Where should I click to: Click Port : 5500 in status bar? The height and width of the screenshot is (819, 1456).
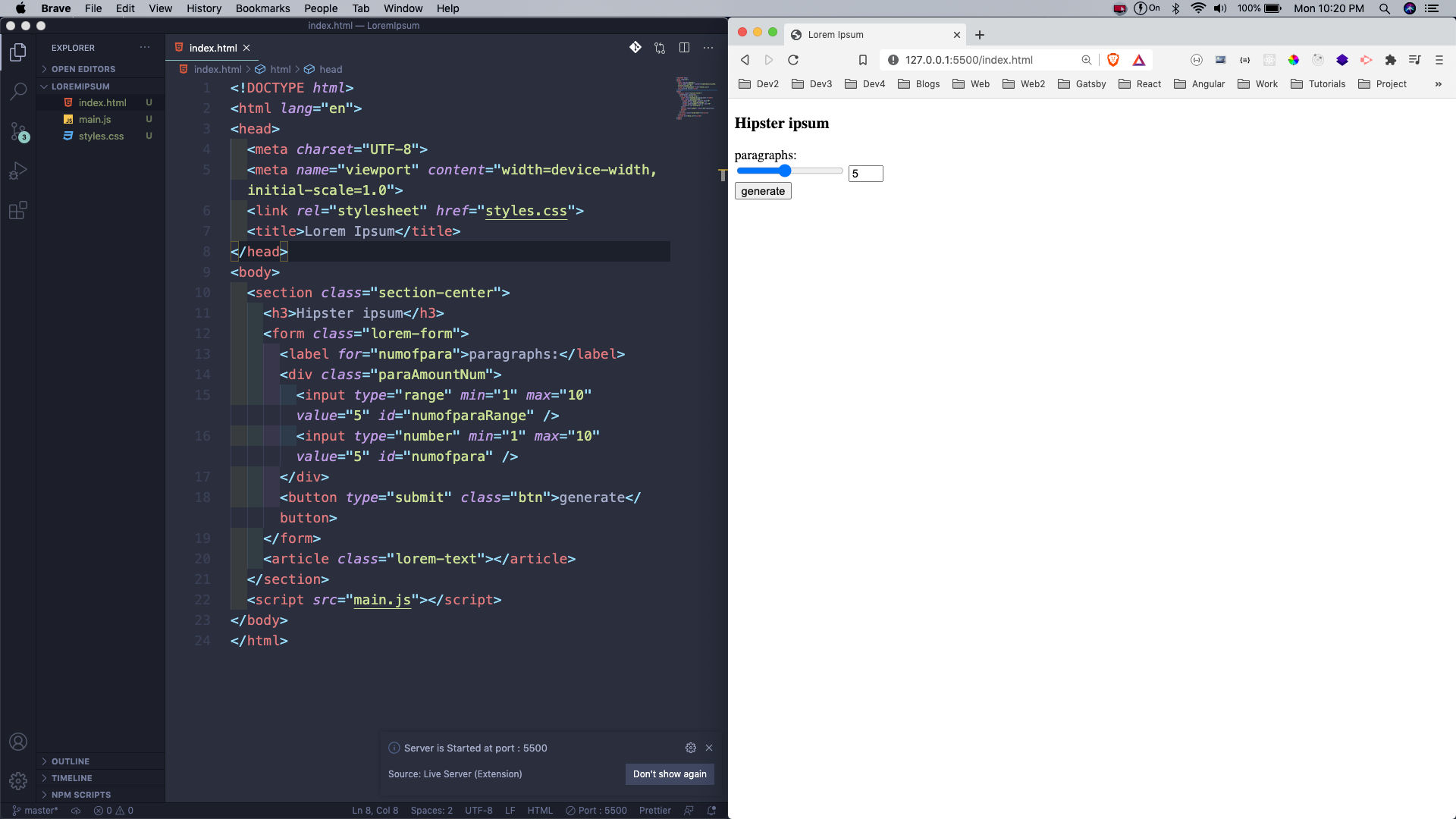coord(597,811)
